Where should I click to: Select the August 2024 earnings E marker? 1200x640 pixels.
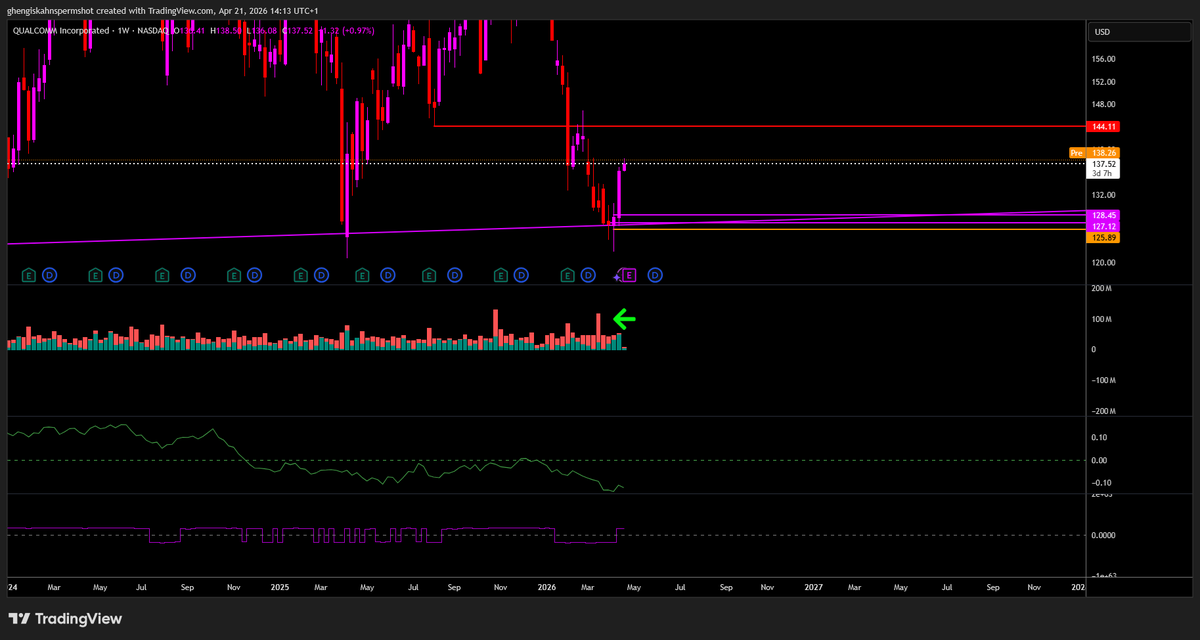pyautogui.click(x=164, y=274)
